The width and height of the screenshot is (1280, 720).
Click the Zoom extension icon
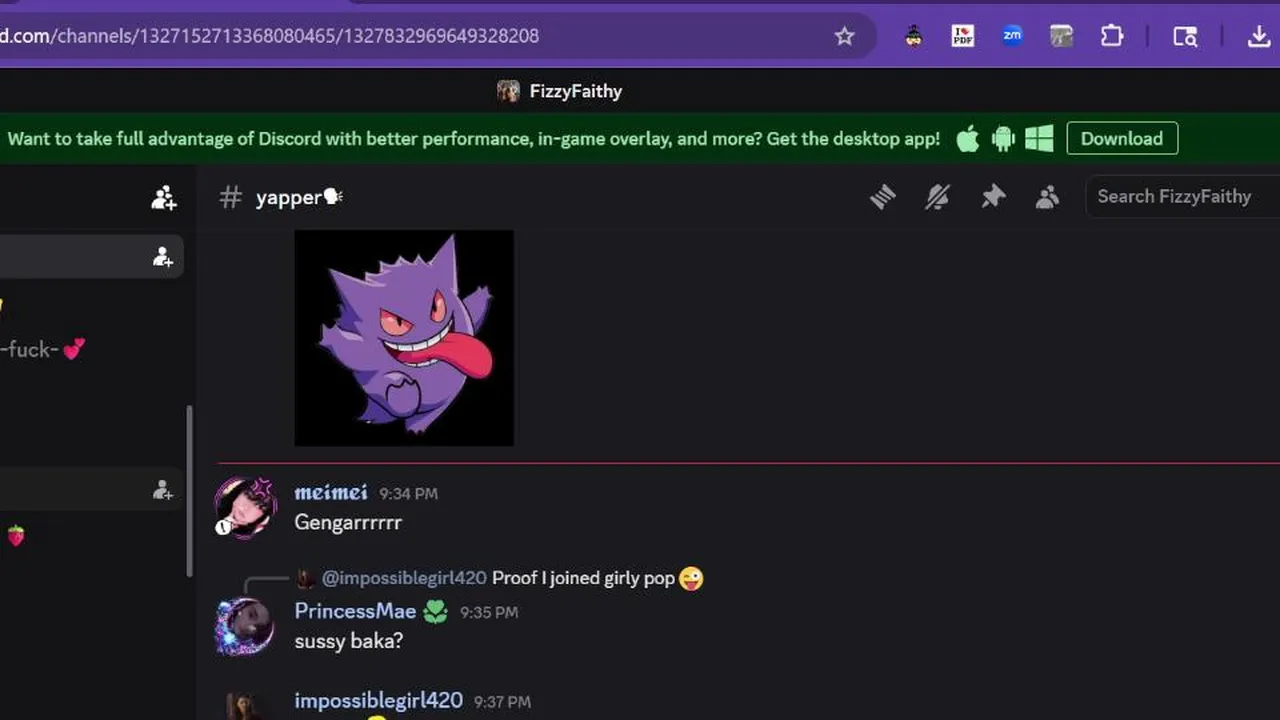pos(1012,36)
